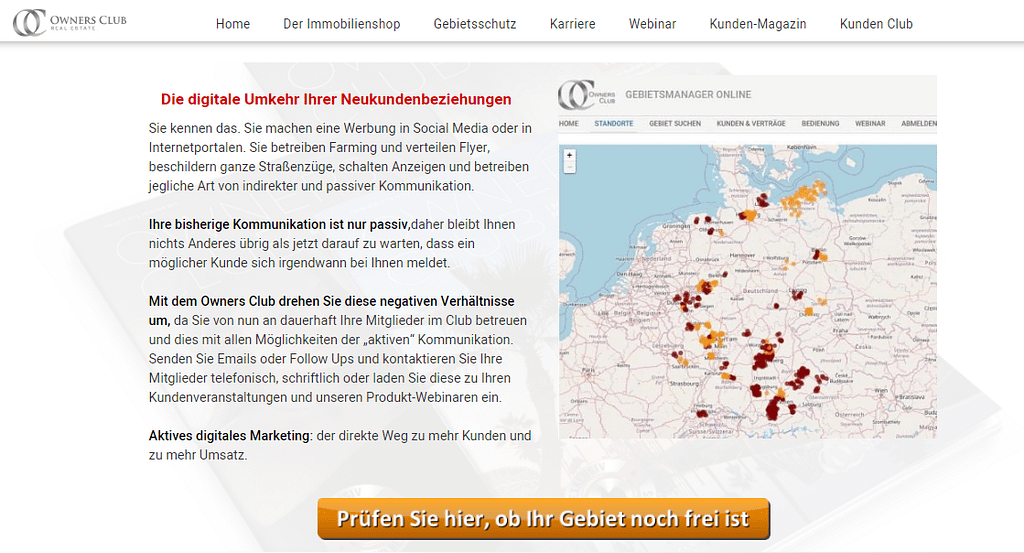Click the 'GEBIETSMANAGER ONLINE' title text
The height and width of the screenshot is (553, 1024).
688,95
